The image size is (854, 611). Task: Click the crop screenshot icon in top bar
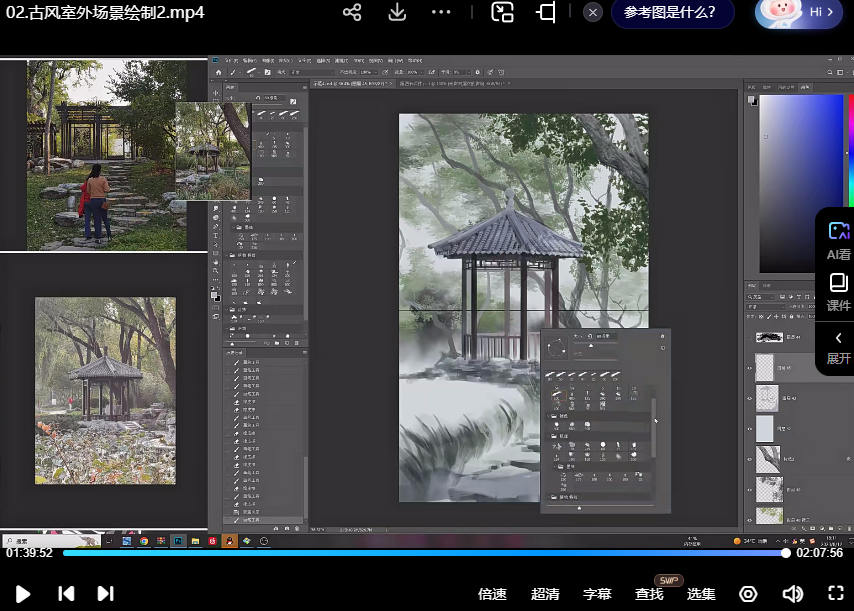click(546, 12)
